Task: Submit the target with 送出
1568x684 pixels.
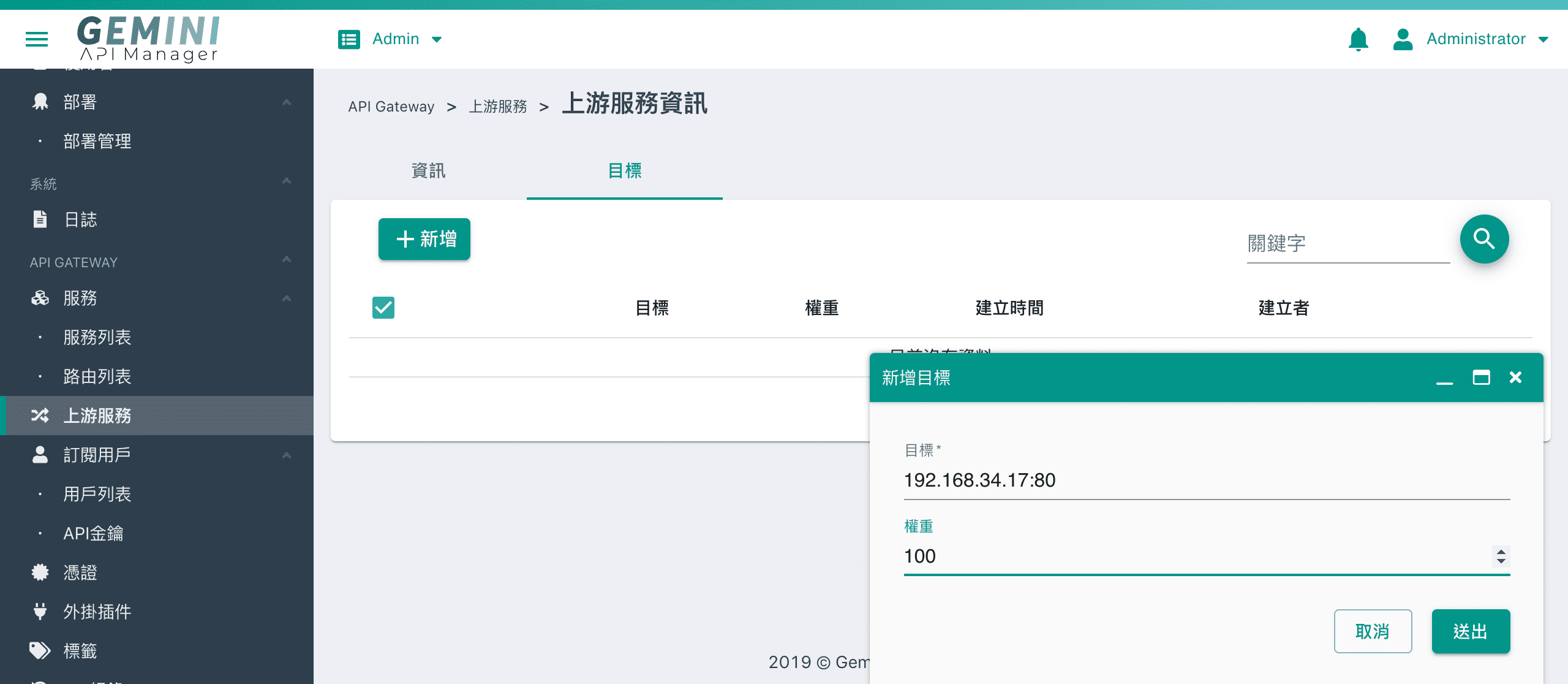Action: tap(1471, 631)
